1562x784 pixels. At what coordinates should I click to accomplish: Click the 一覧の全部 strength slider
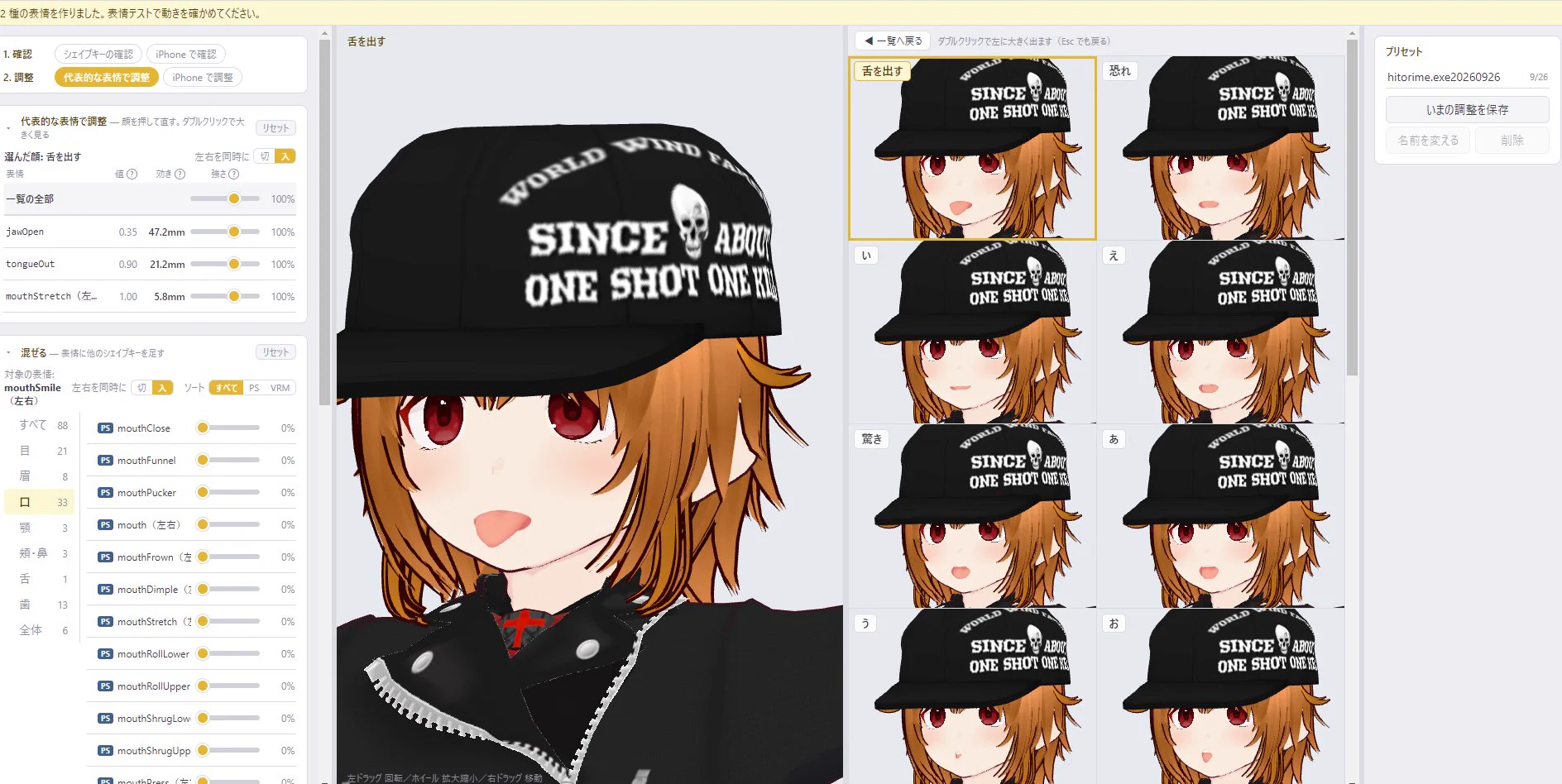point(225,198)
